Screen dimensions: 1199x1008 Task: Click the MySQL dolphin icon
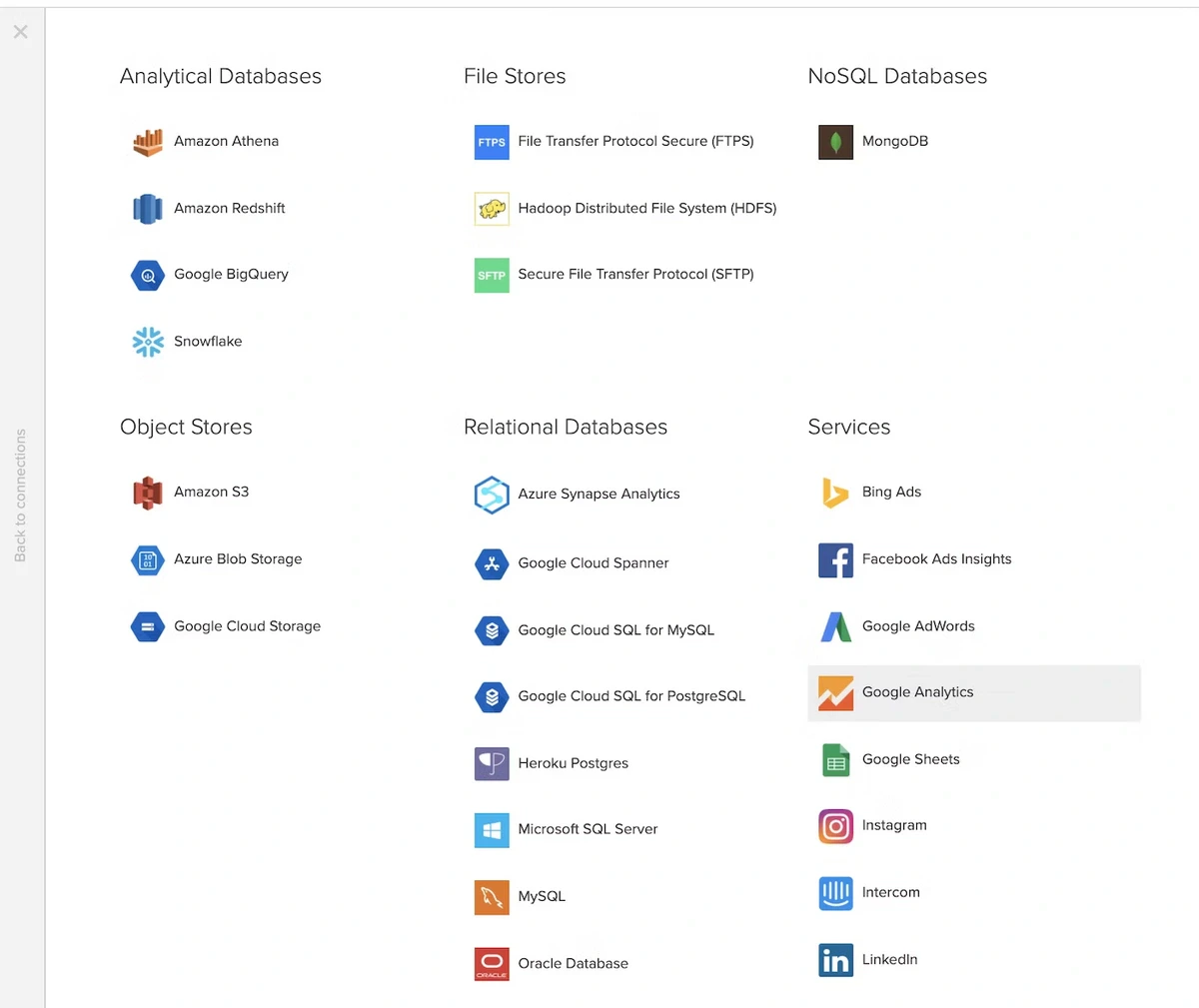coord(492,897)
